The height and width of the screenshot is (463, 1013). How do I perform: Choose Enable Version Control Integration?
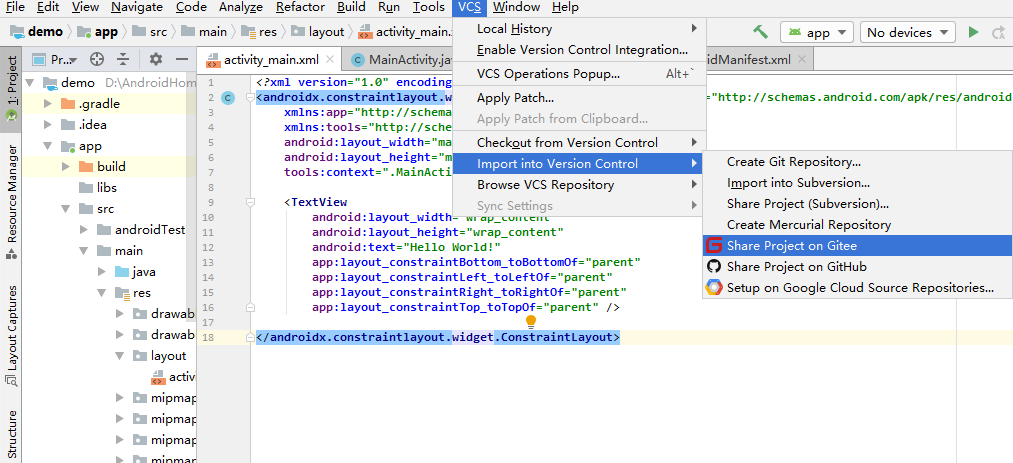[x=580, y=50]
